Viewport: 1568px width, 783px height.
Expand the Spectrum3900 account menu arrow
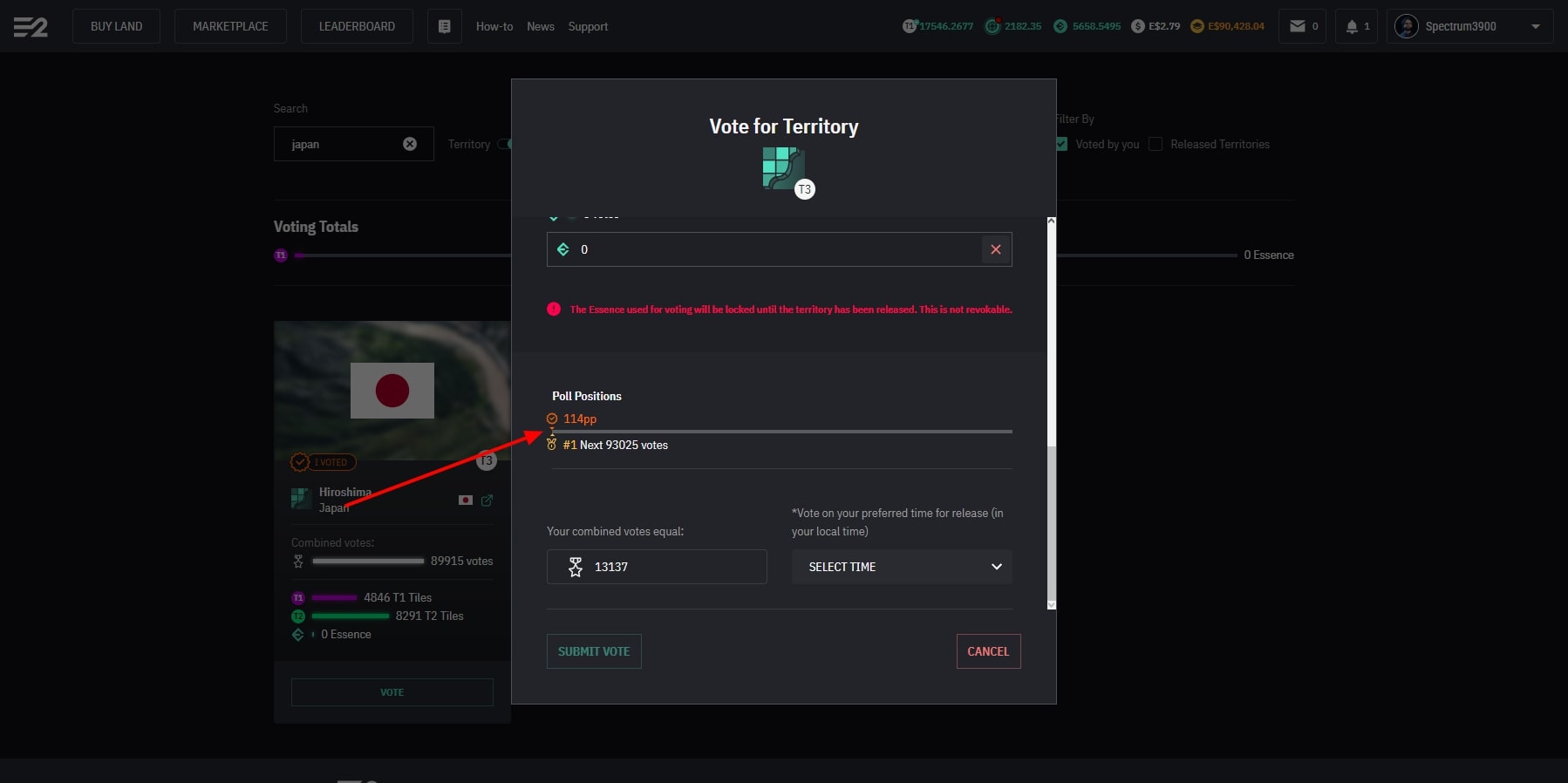click(x=1535, y=26)
